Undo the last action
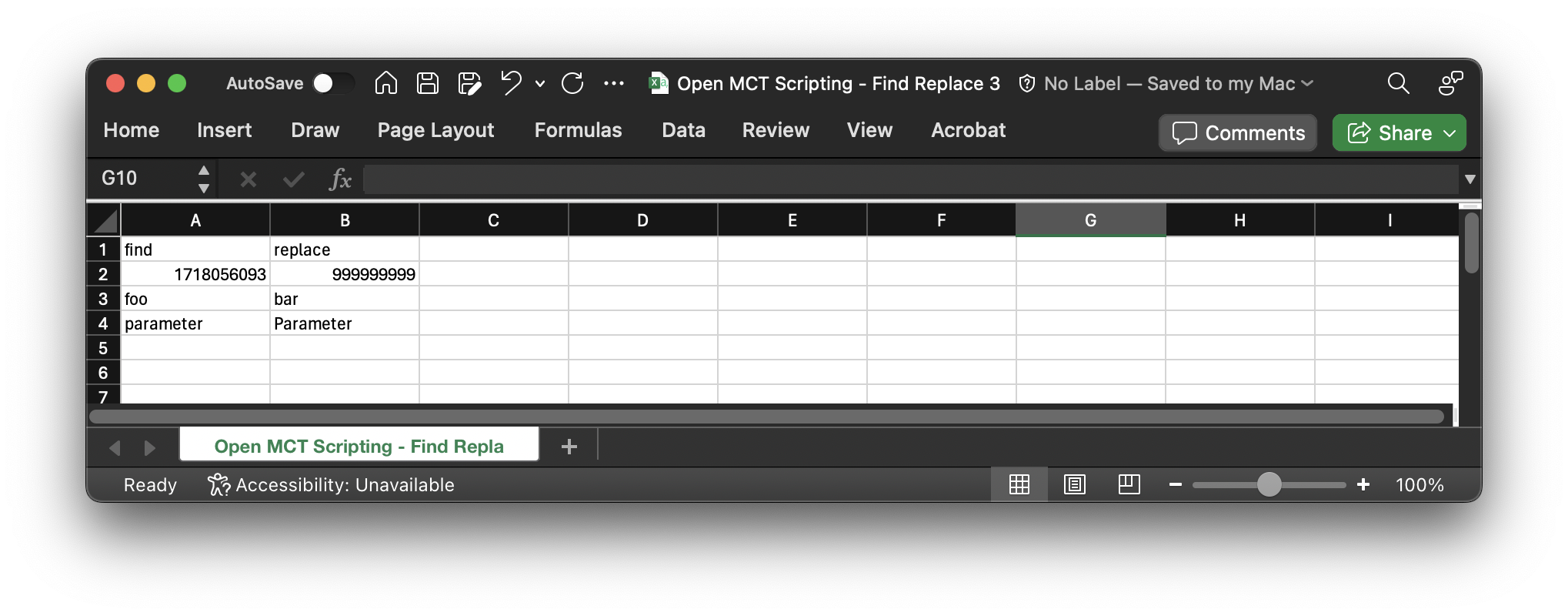1568x616 pixels. (x=511, y=82)
